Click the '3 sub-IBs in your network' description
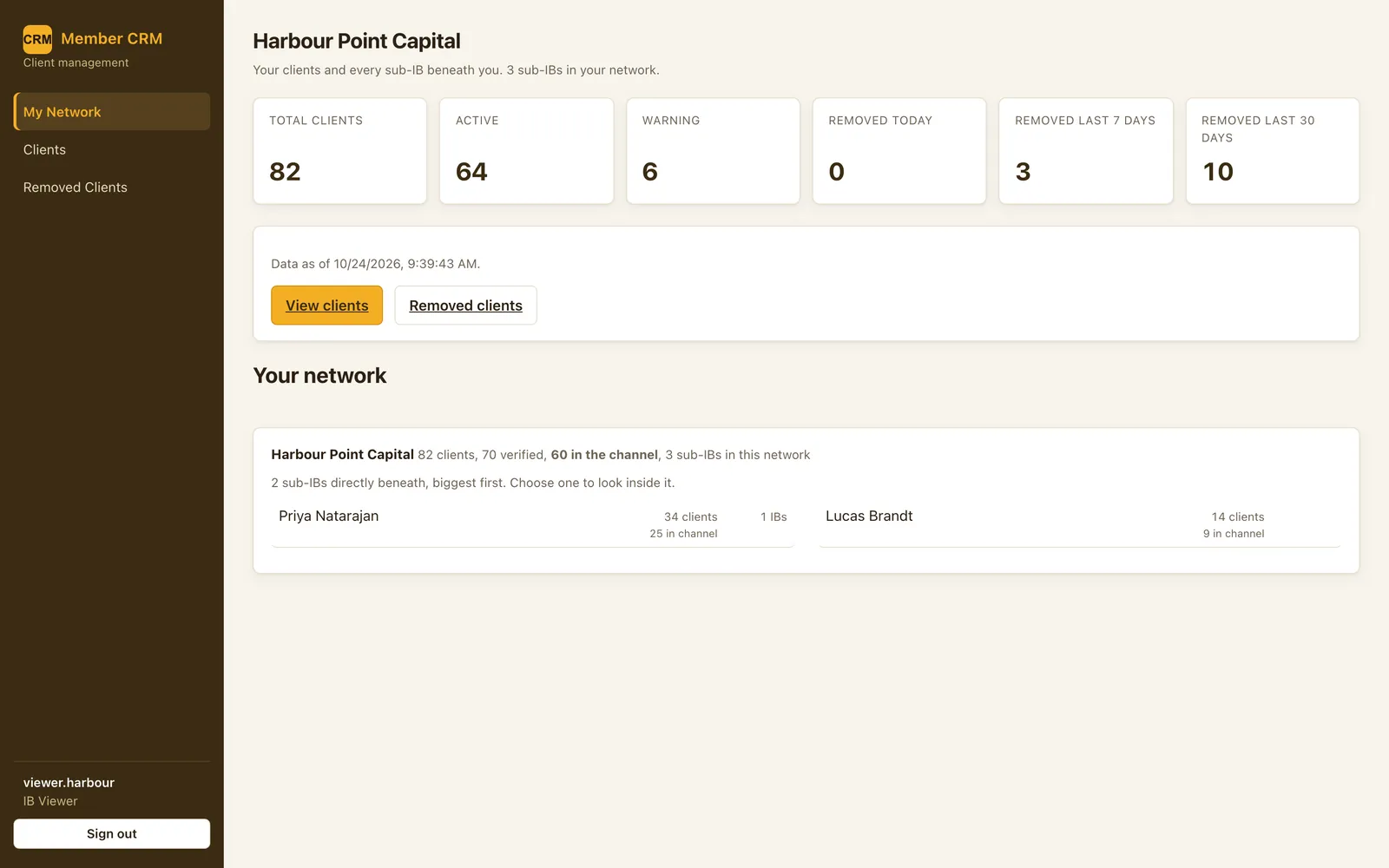 click(x=583, y=70)
